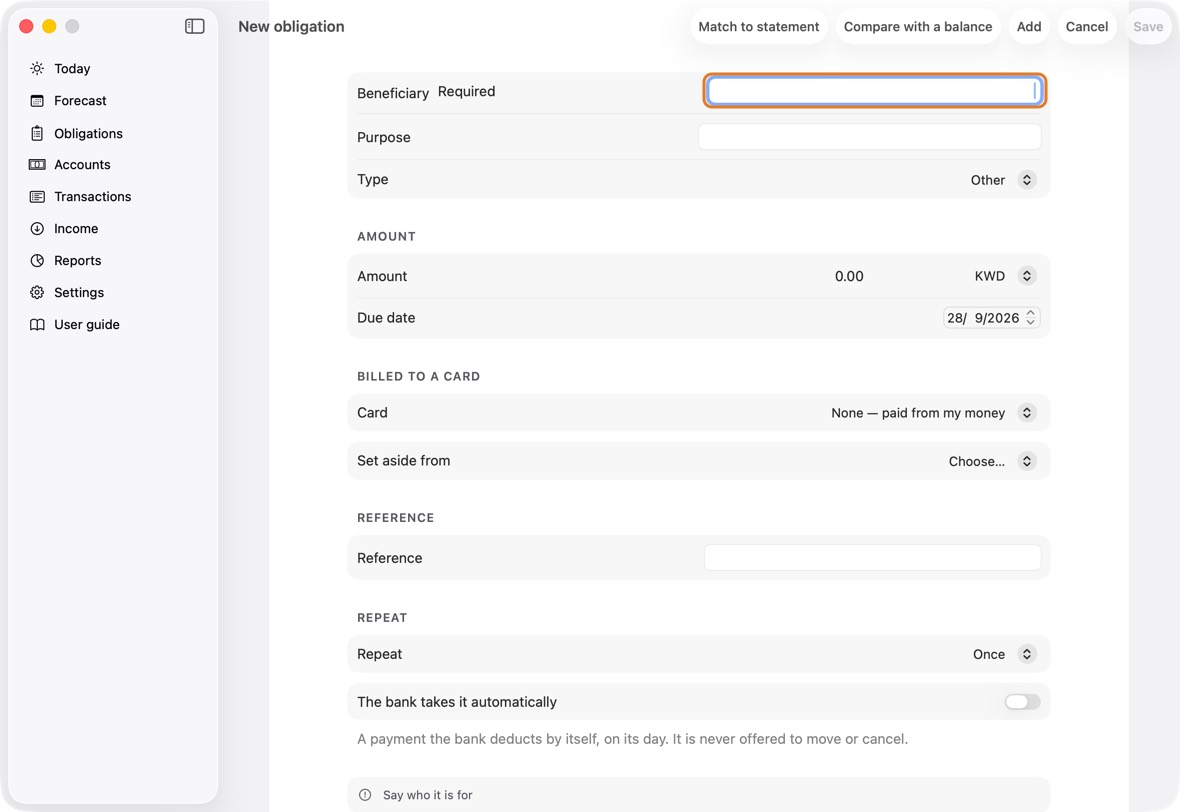1180x812 pixels.
Task: Click the Accounts banknote icon
Action: pyautogui.click(x=37, y=165)
